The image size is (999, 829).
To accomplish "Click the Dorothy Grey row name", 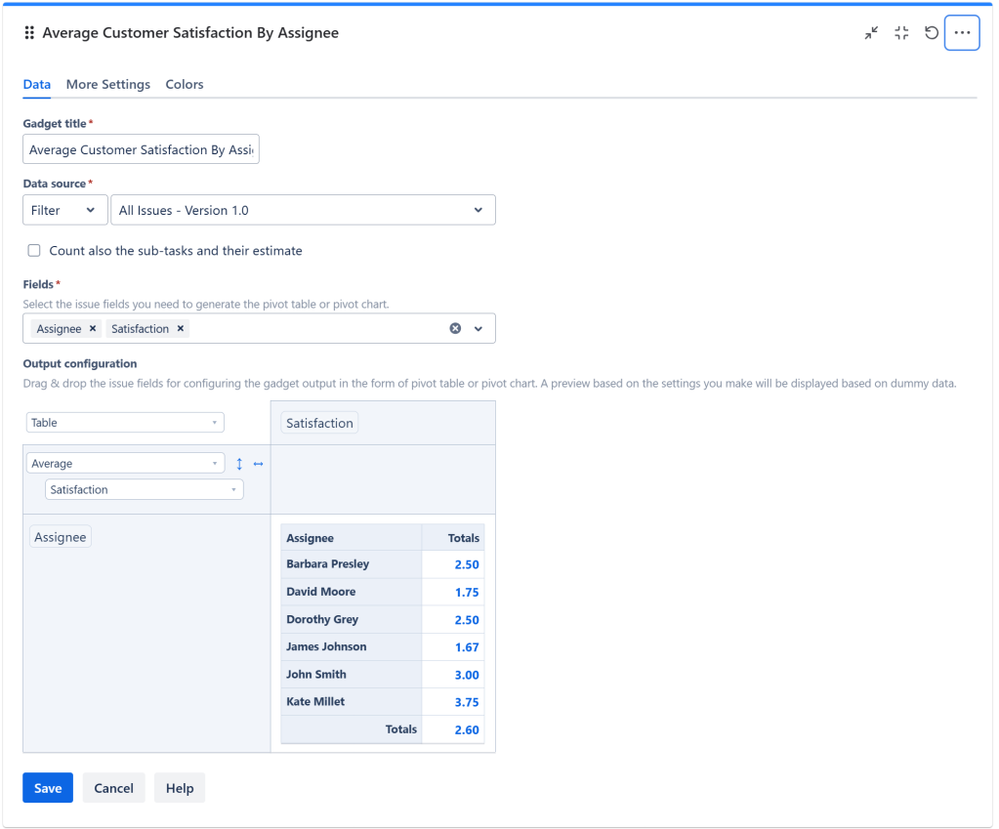I will 322,619.
